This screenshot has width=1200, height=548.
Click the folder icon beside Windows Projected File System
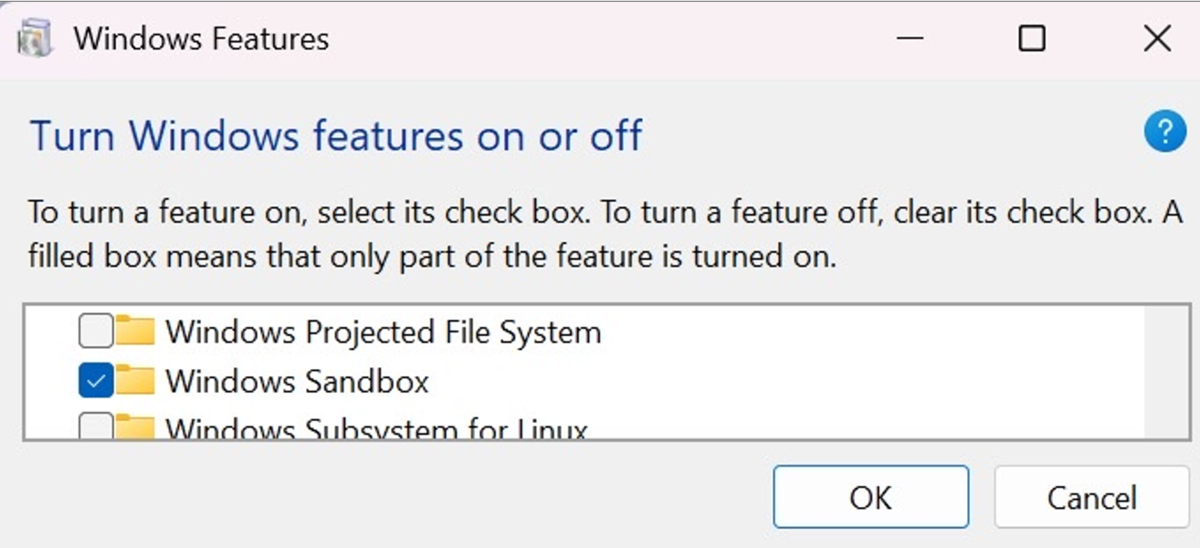pos(136,330)
